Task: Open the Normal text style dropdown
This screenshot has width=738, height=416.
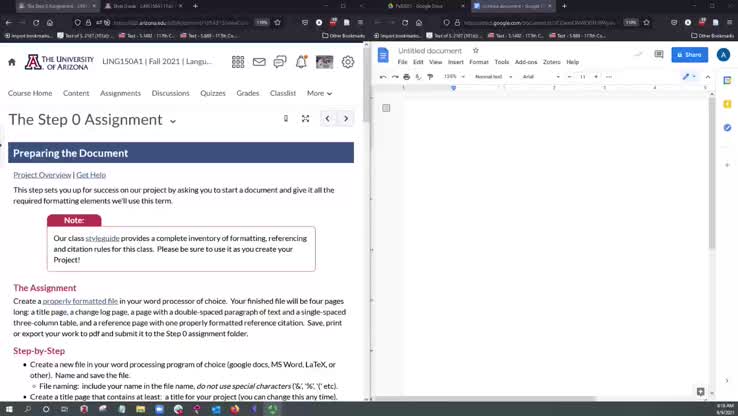Action: [x=493, y=77]
